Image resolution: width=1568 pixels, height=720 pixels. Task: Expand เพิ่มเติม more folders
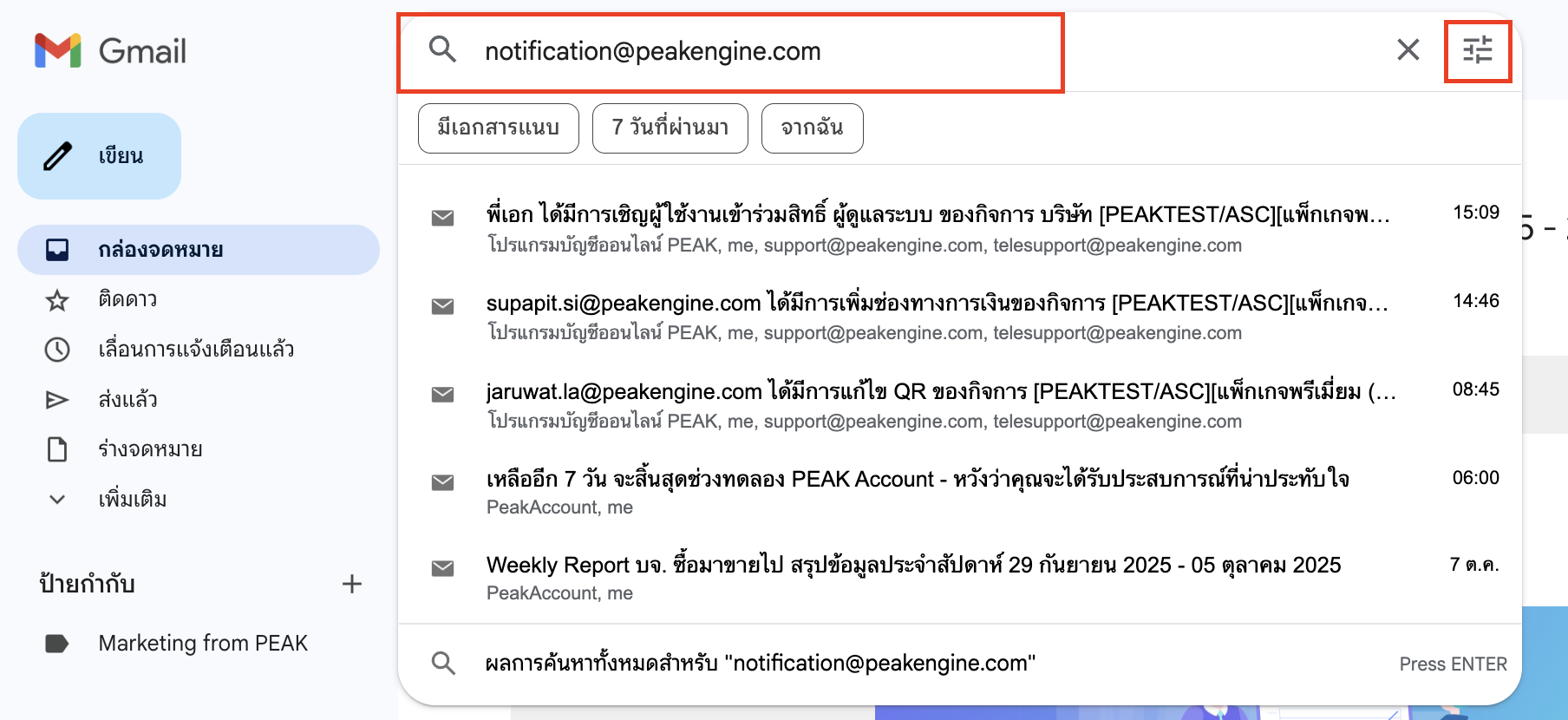pos(199,500)
